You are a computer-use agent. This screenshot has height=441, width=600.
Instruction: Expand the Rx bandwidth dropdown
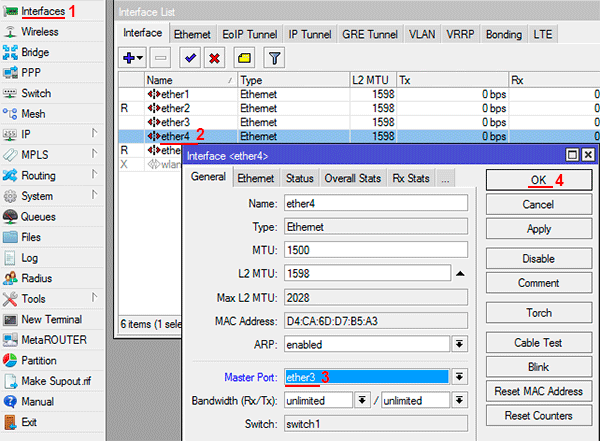click(362, 400)
